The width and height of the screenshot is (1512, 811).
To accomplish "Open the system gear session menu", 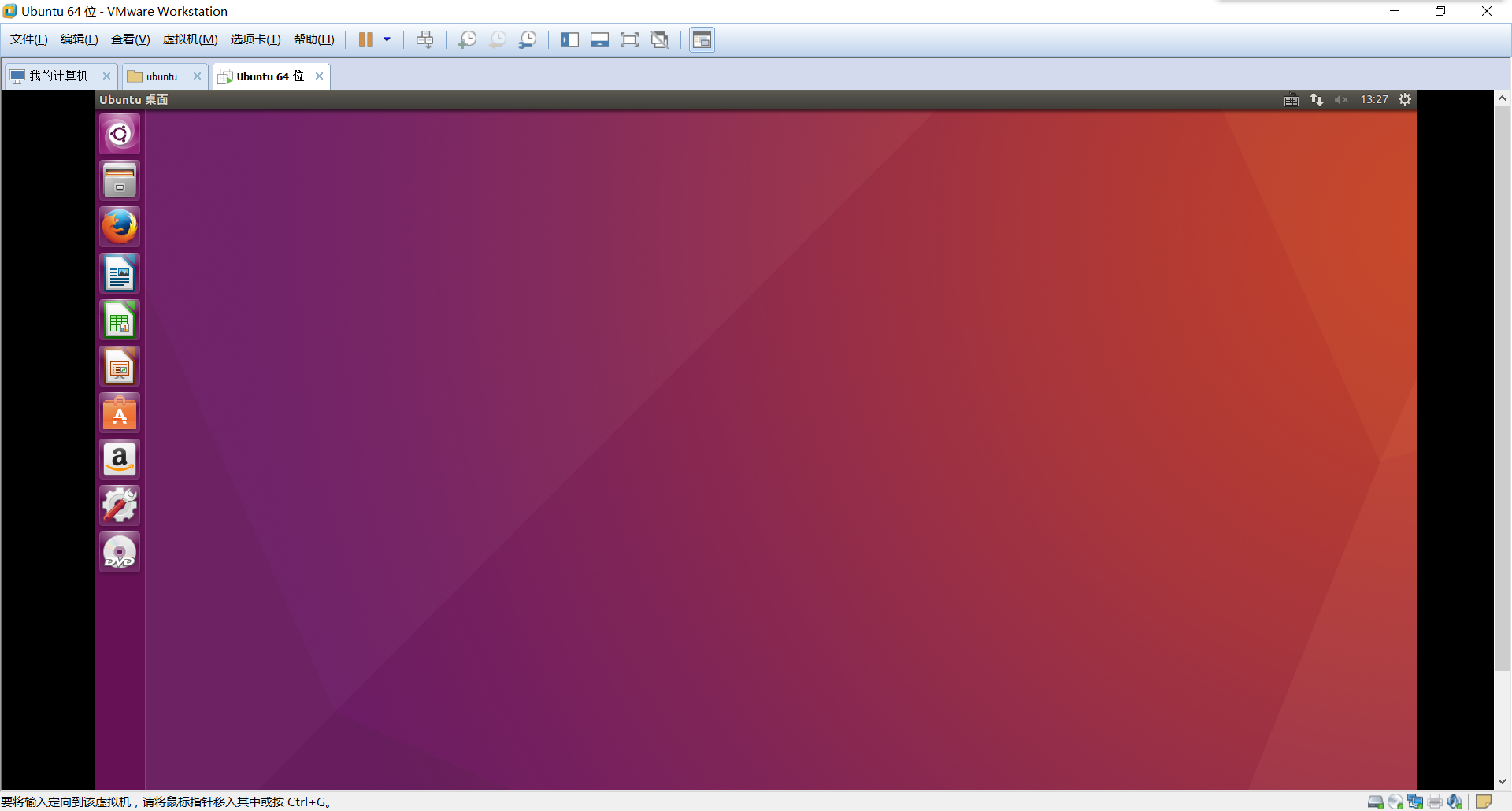I will tap(1405, 100).
